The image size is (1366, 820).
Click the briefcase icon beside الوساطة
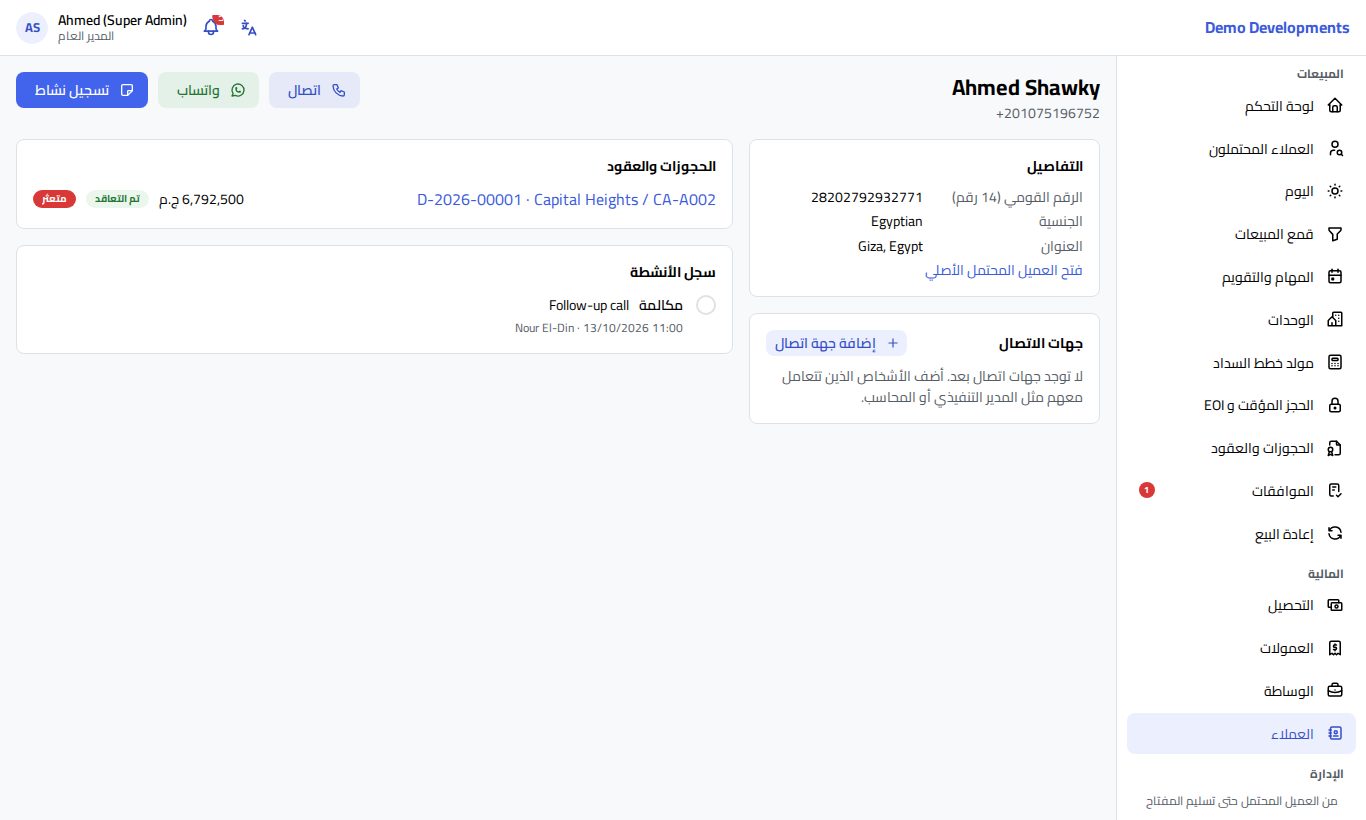coord(1334,691)
